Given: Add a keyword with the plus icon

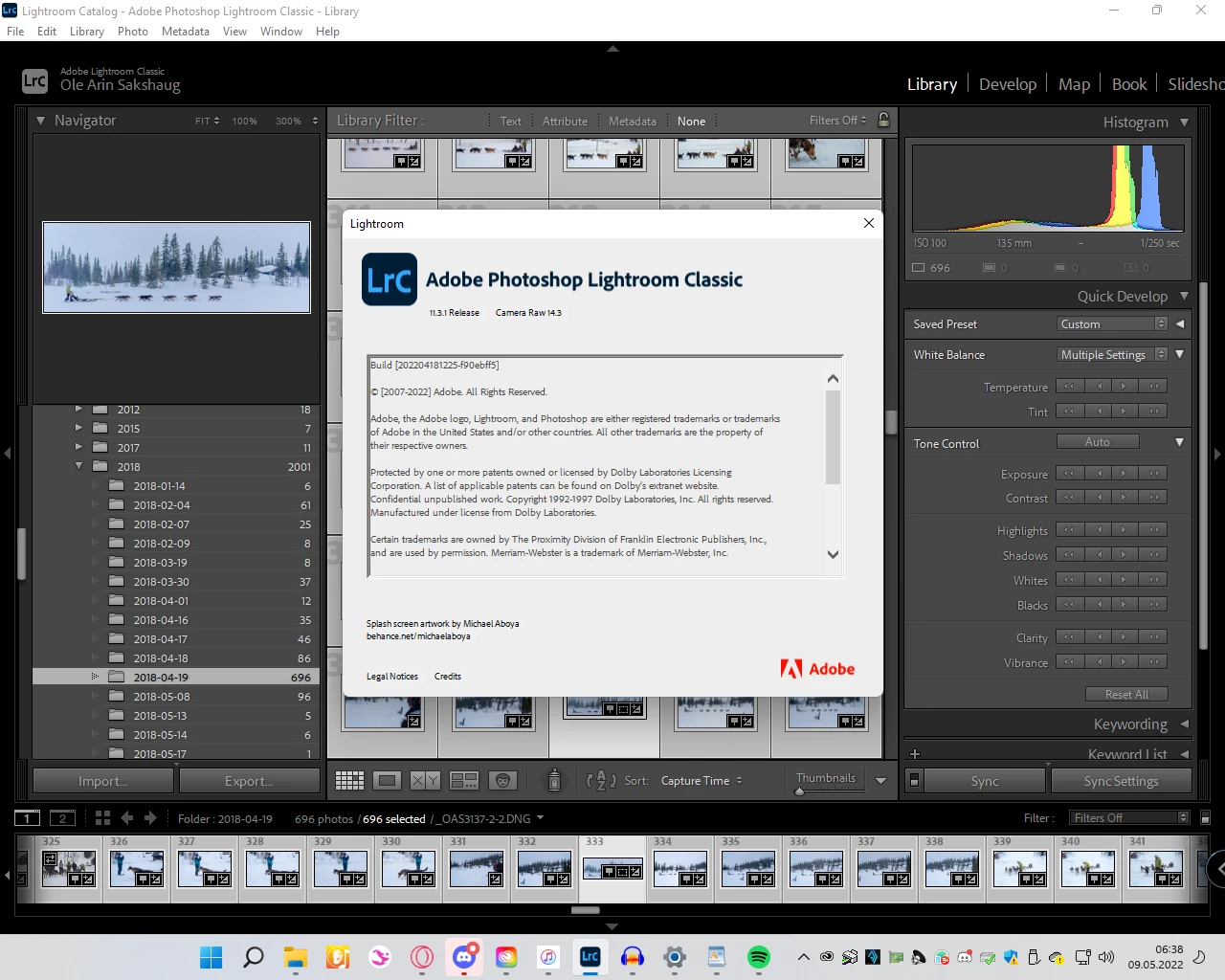Looking at the screenshot, I should point(915,754).
